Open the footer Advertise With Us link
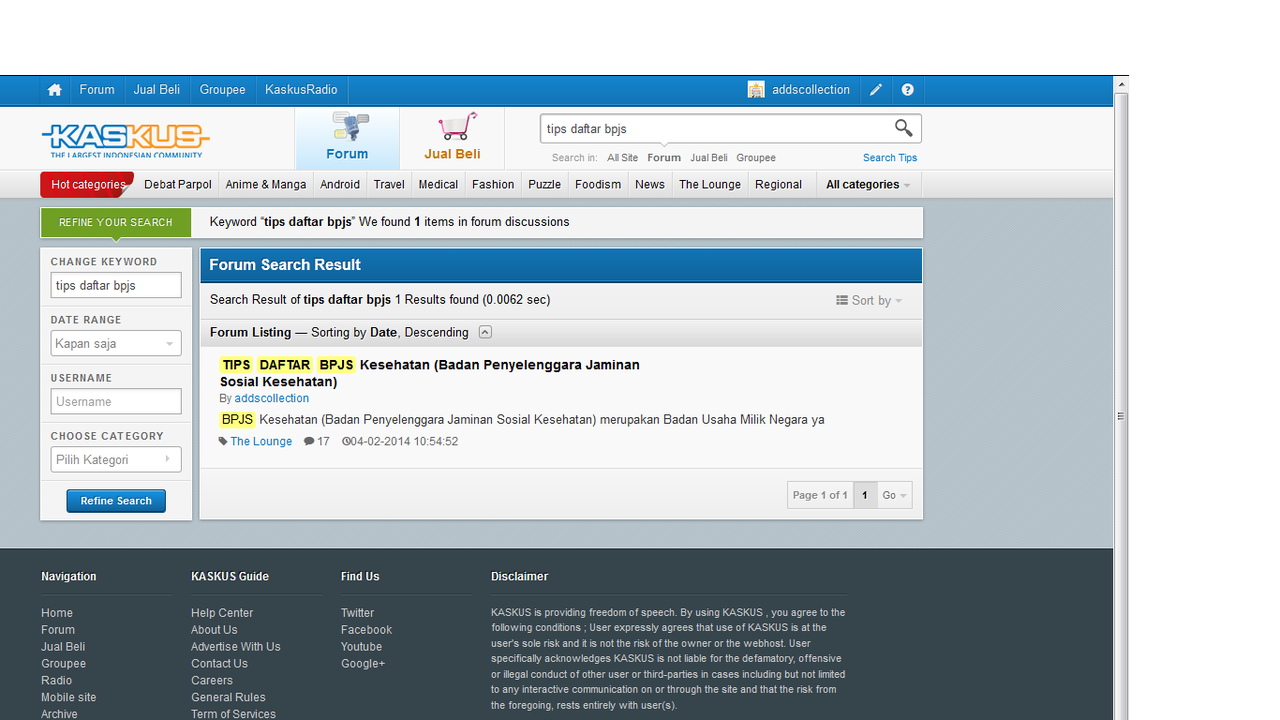The width and height of the screenshot is (1280, 720). (x=236, y=647)
